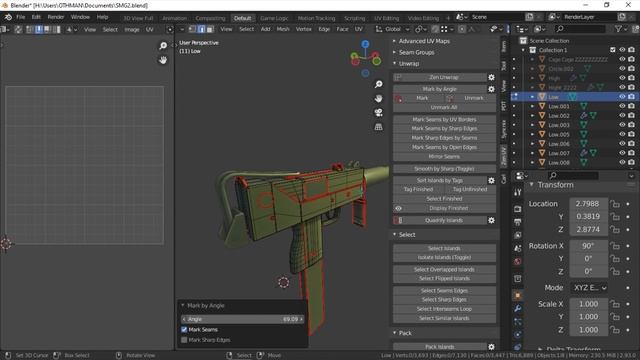Select face select mode in 3D viewport header
Image resolution: width=640 pixels, height=360 pixels.
click(210, 29)
